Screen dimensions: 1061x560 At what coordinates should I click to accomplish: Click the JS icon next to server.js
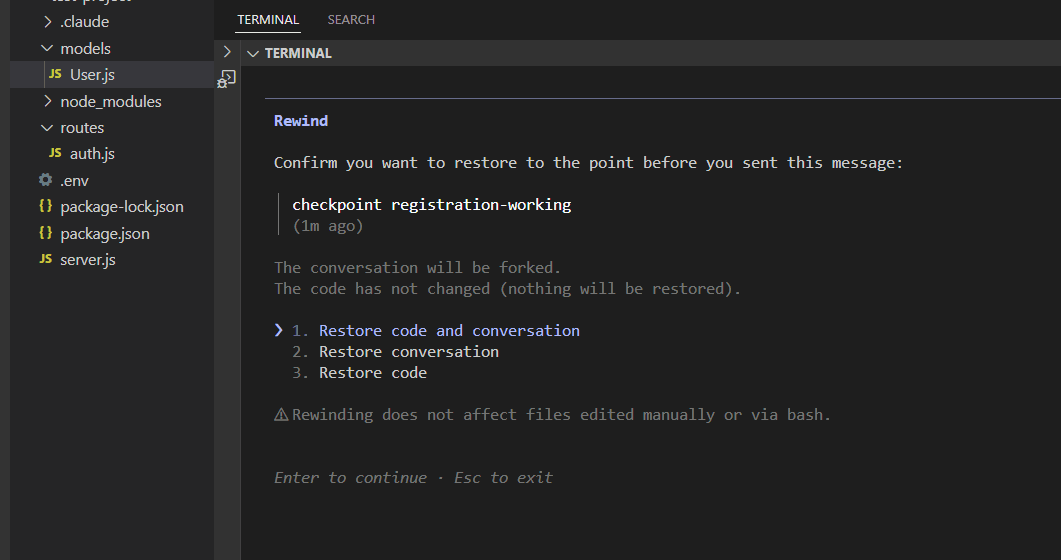tap(45, 258)
